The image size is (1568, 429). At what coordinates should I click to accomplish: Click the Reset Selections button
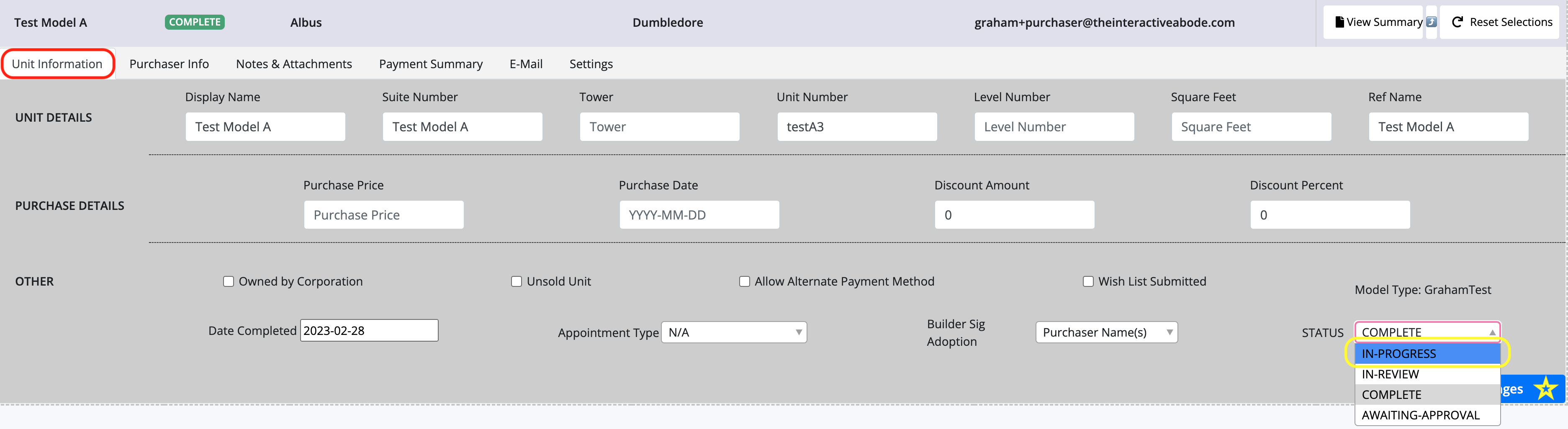coord(1499,22)
